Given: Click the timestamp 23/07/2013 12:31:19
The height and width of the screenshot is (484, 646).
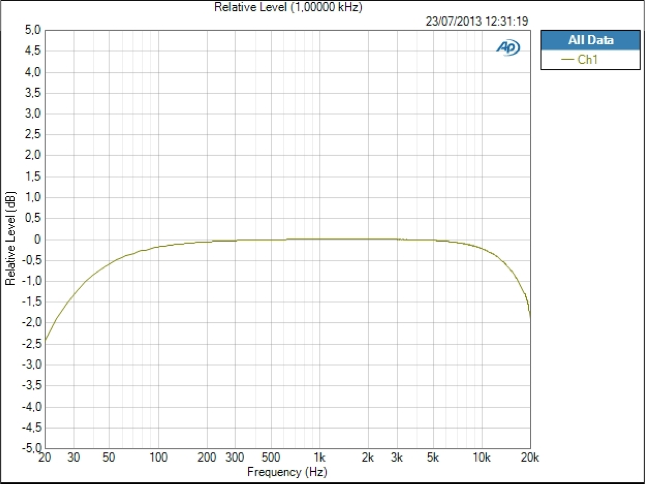Looking at the screenshot, I should click(477, 21).
